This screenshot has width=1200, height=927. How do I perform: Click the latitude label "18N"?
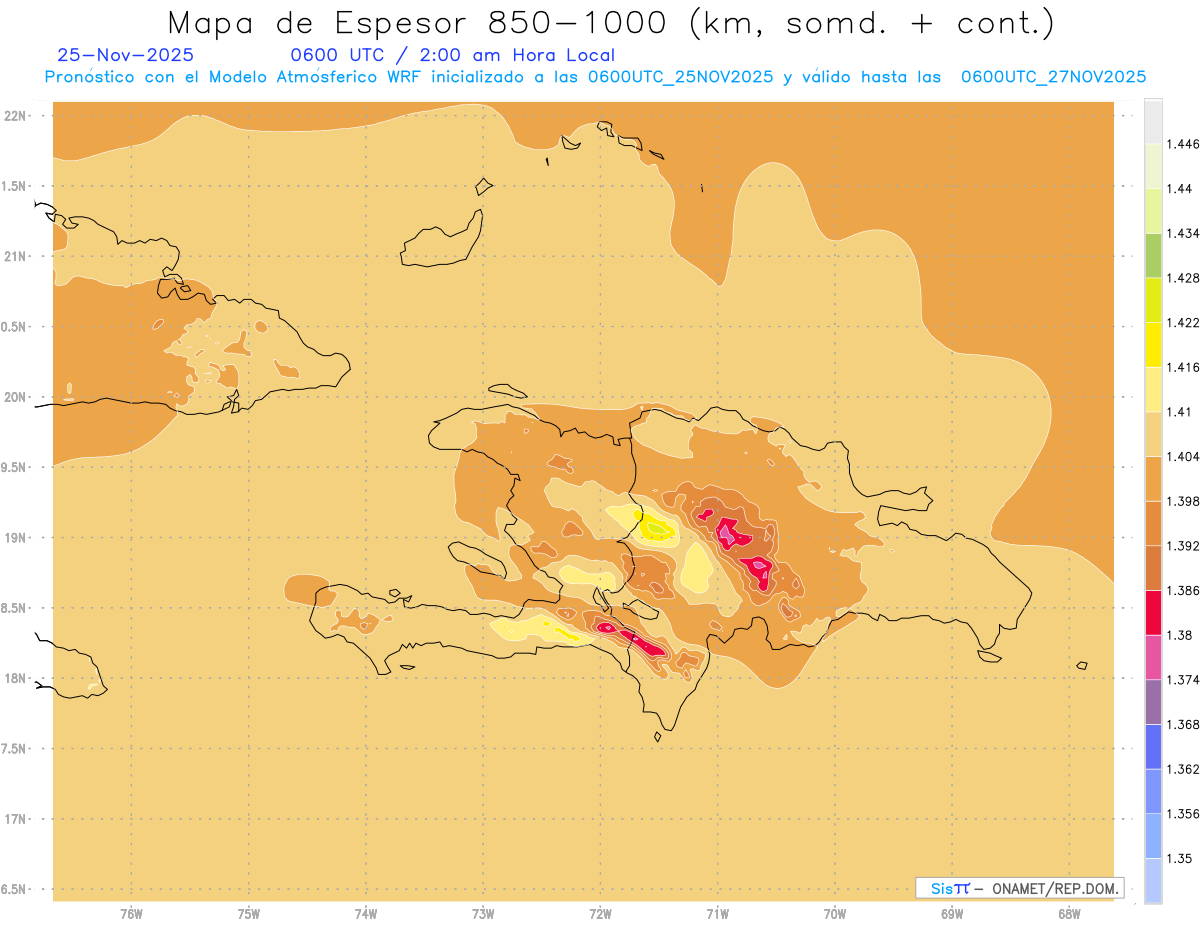pyautogui.click(x=15, y=678)
